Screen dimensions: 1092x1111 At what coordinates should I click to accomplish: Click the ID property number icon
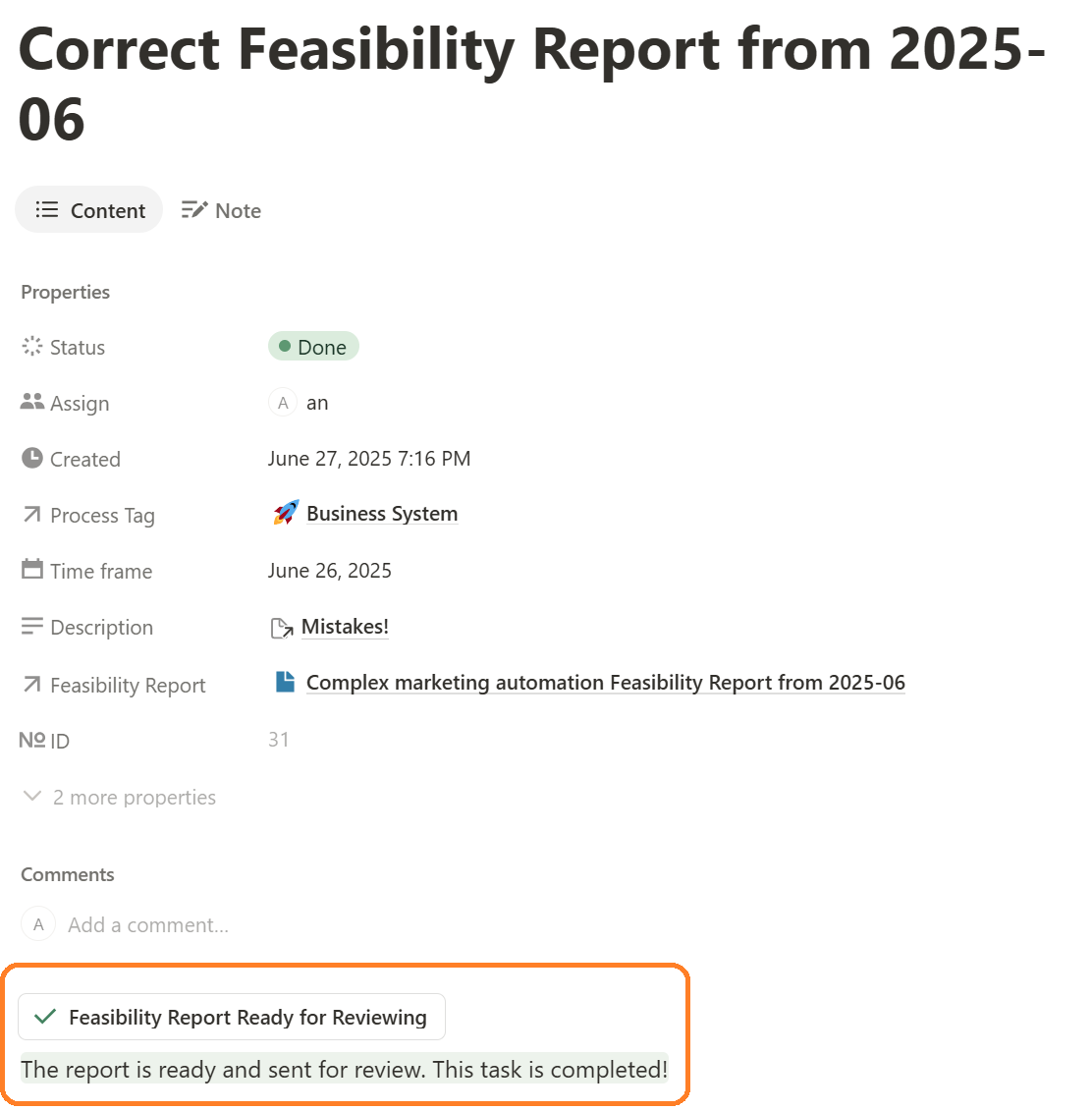tap(32, 740)
